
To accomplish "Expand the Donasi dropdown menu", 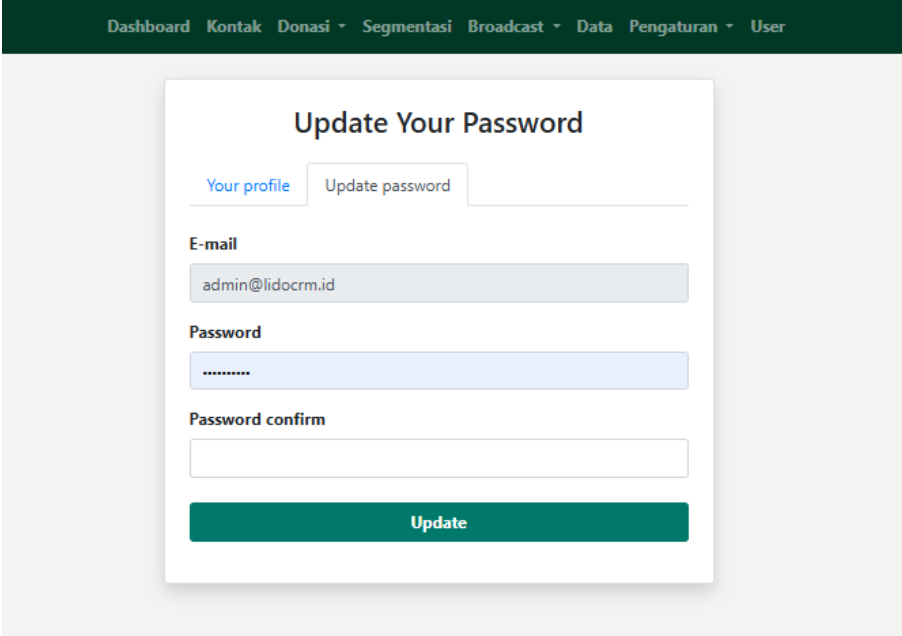I will (x=311, y=27).
